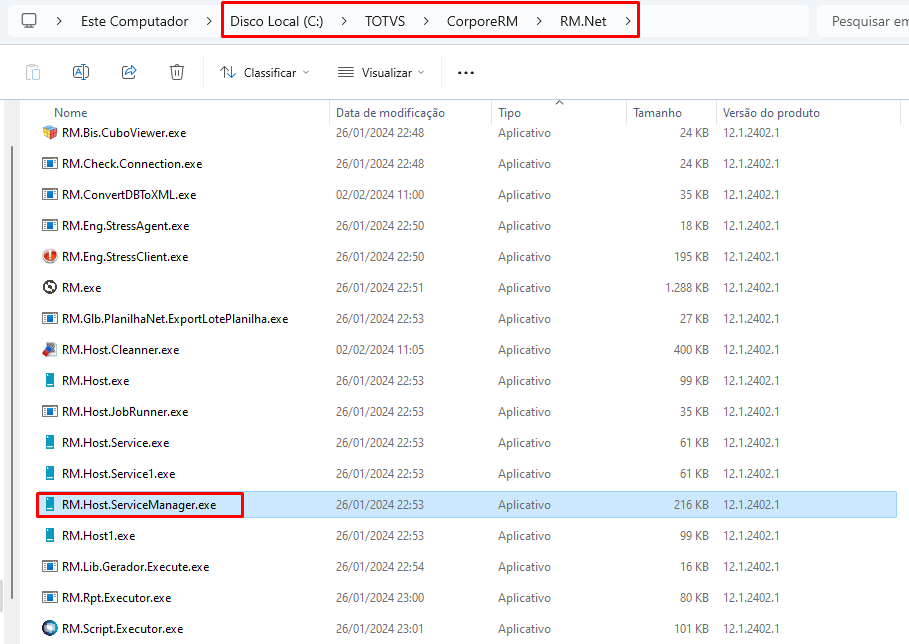This screenshot has height=644, width=909.
Task: Open the Visualizar view dropdown
Action: click(382, 72)
